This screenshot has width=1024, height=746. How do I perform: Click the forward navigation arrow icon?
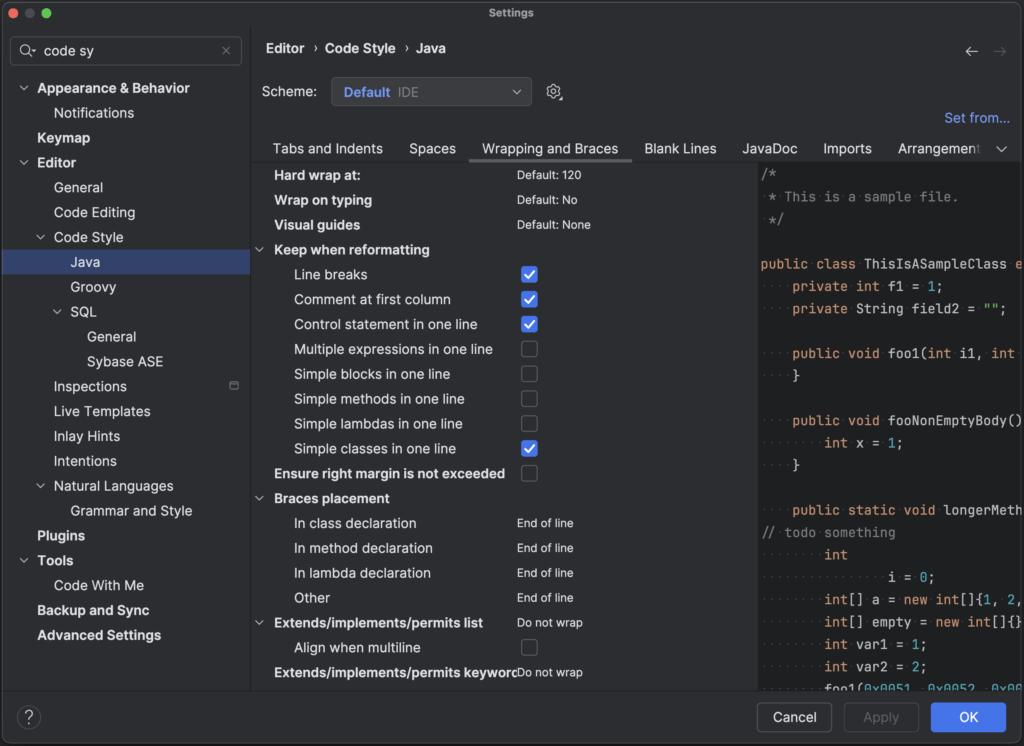point(1000,51)
